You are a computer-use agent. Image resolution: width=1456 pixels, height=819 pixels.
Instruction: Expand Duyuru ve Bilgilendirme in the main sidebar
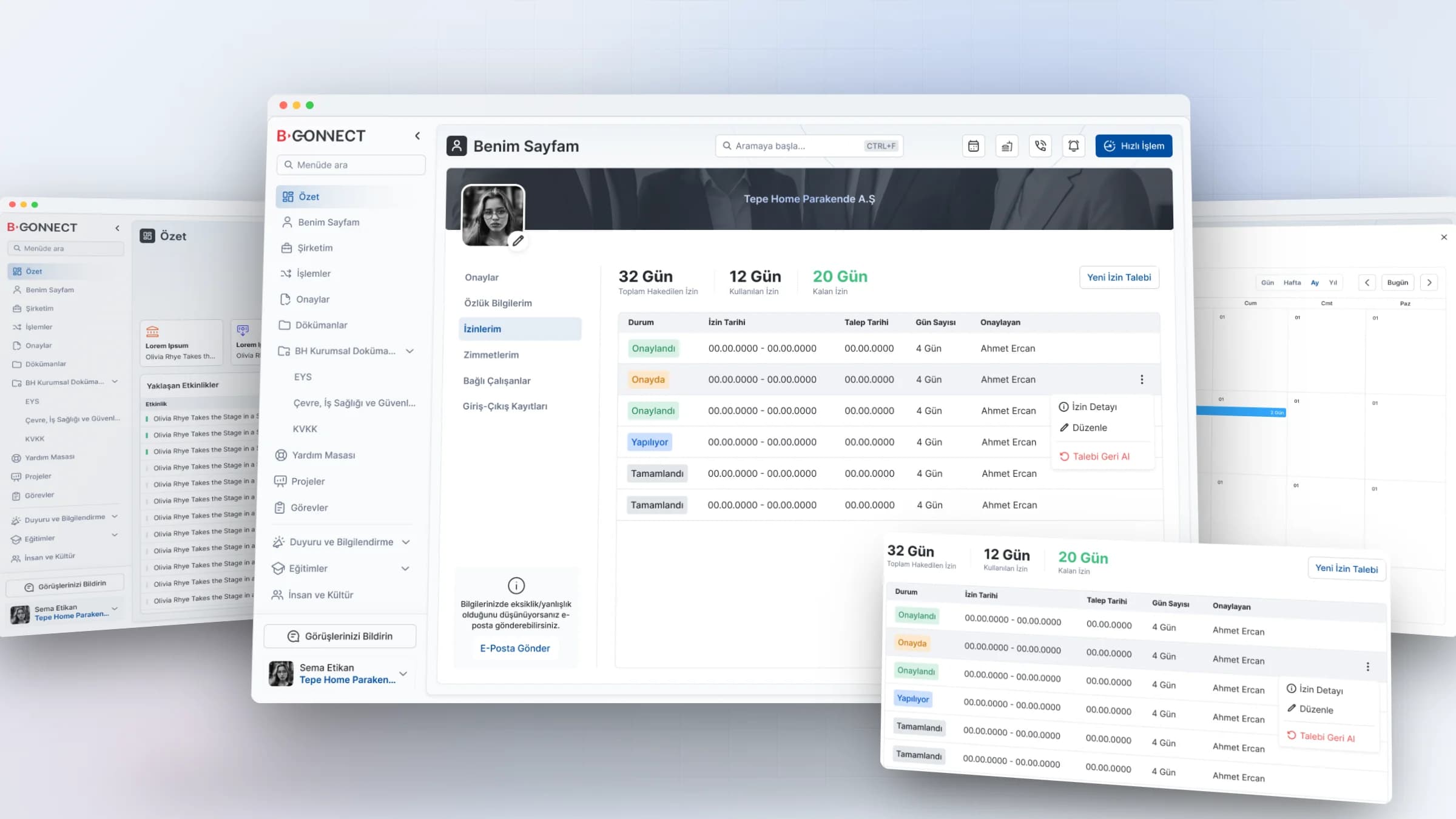(406, 542)
